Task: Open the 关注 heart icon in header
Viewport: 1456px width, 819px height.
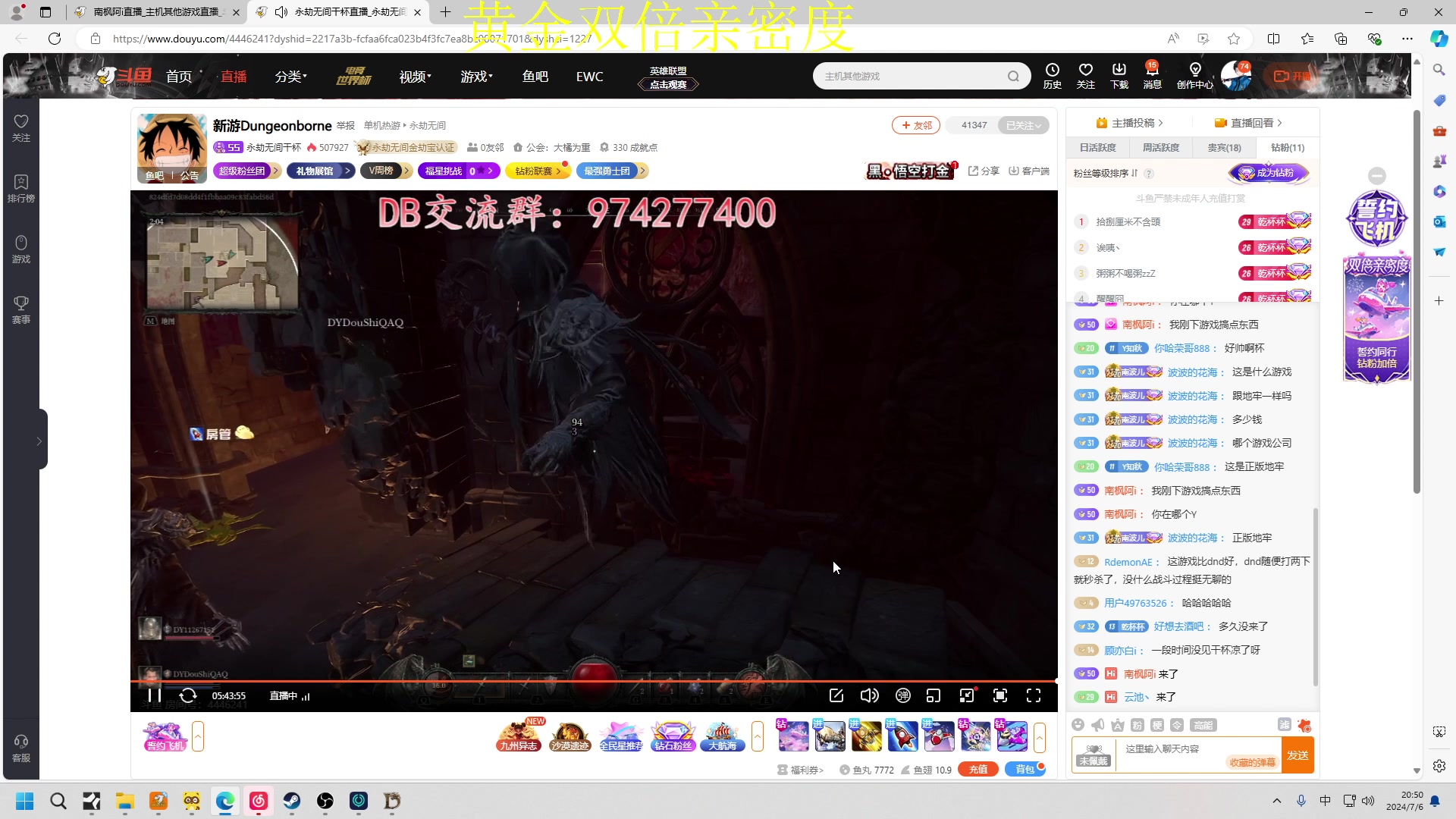Action: pyautogui.click(x=1086, y=76)
